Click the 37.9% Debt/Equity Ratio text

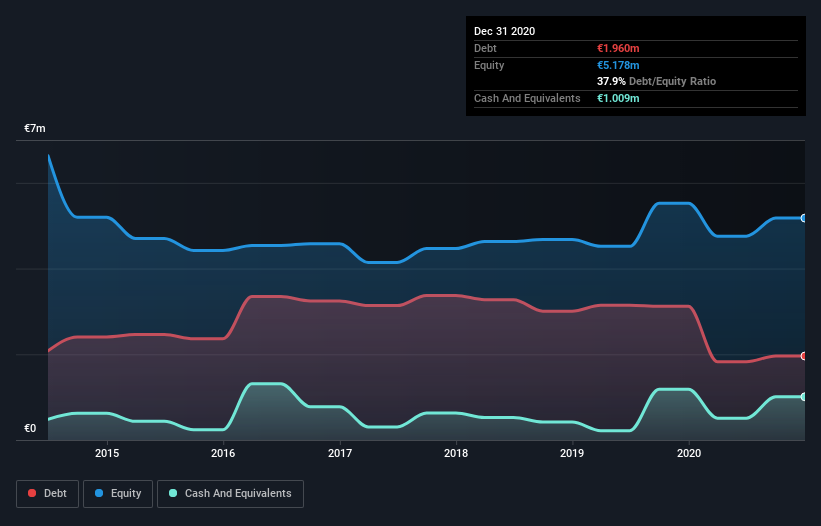pyautogui.click(x=657, y=81)
